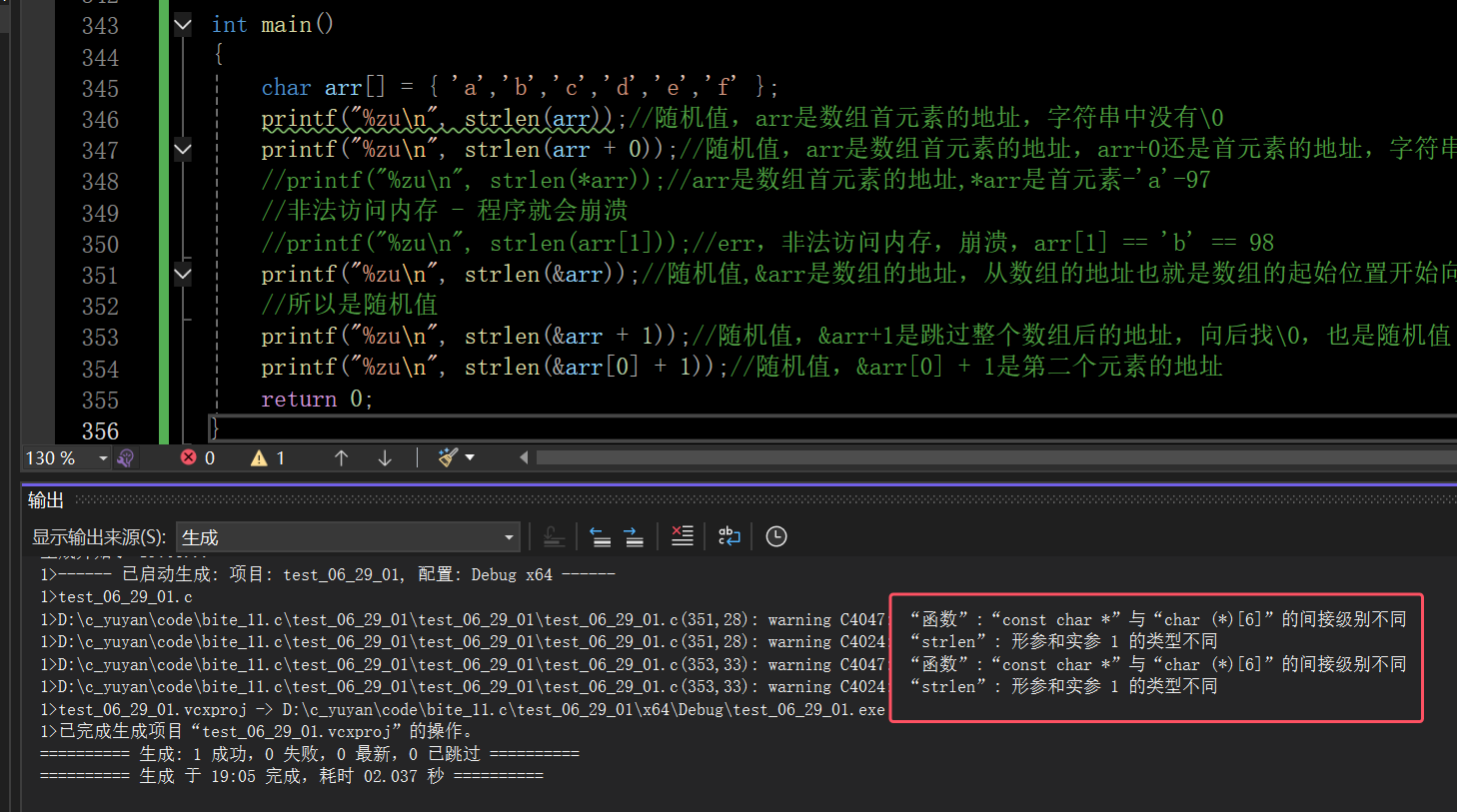1457x812 pixels.
Task: Click the 'test_06_29_01.vcxproj ->' output line
Action: point(463,709)
